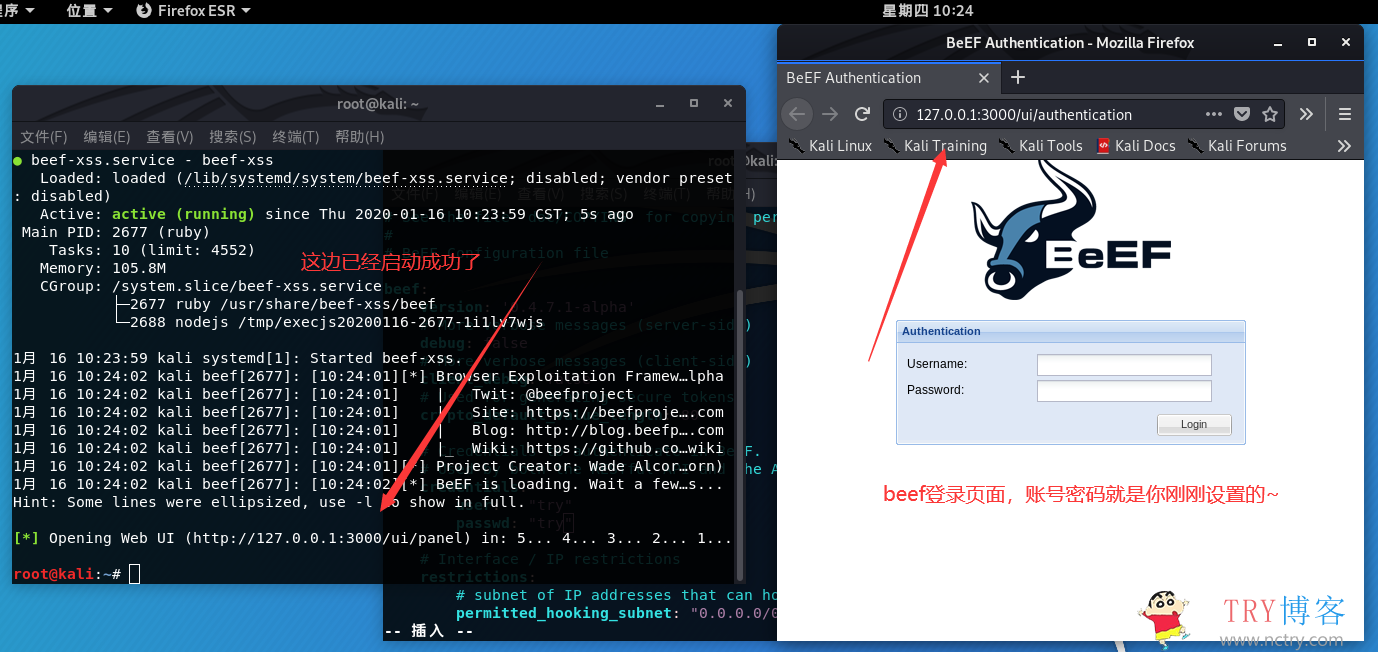Close the Firefox window
1378x652 pixels.
pos(1346,42)
